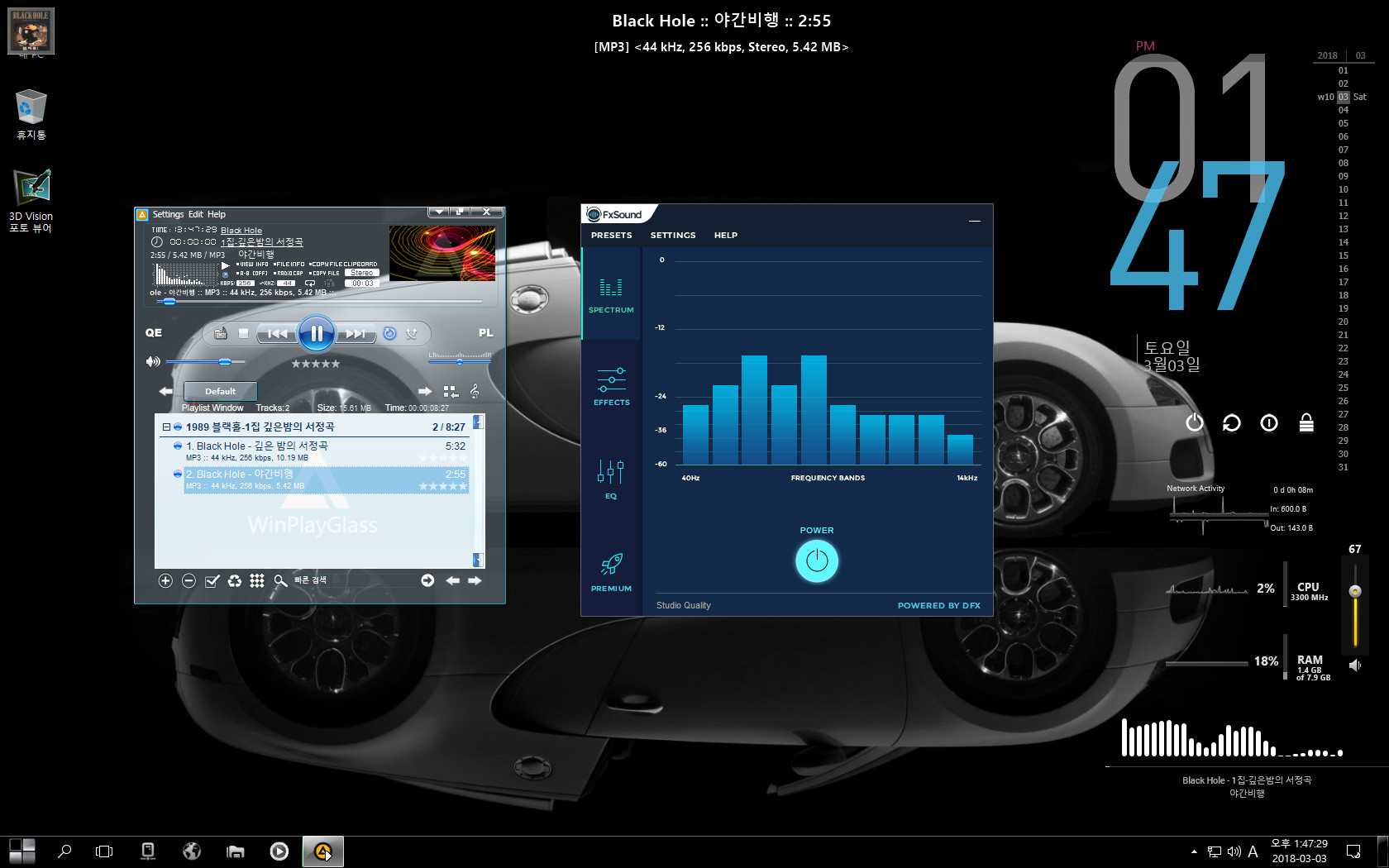Click the album art visualization thumbnail

(x=442, y=253)
